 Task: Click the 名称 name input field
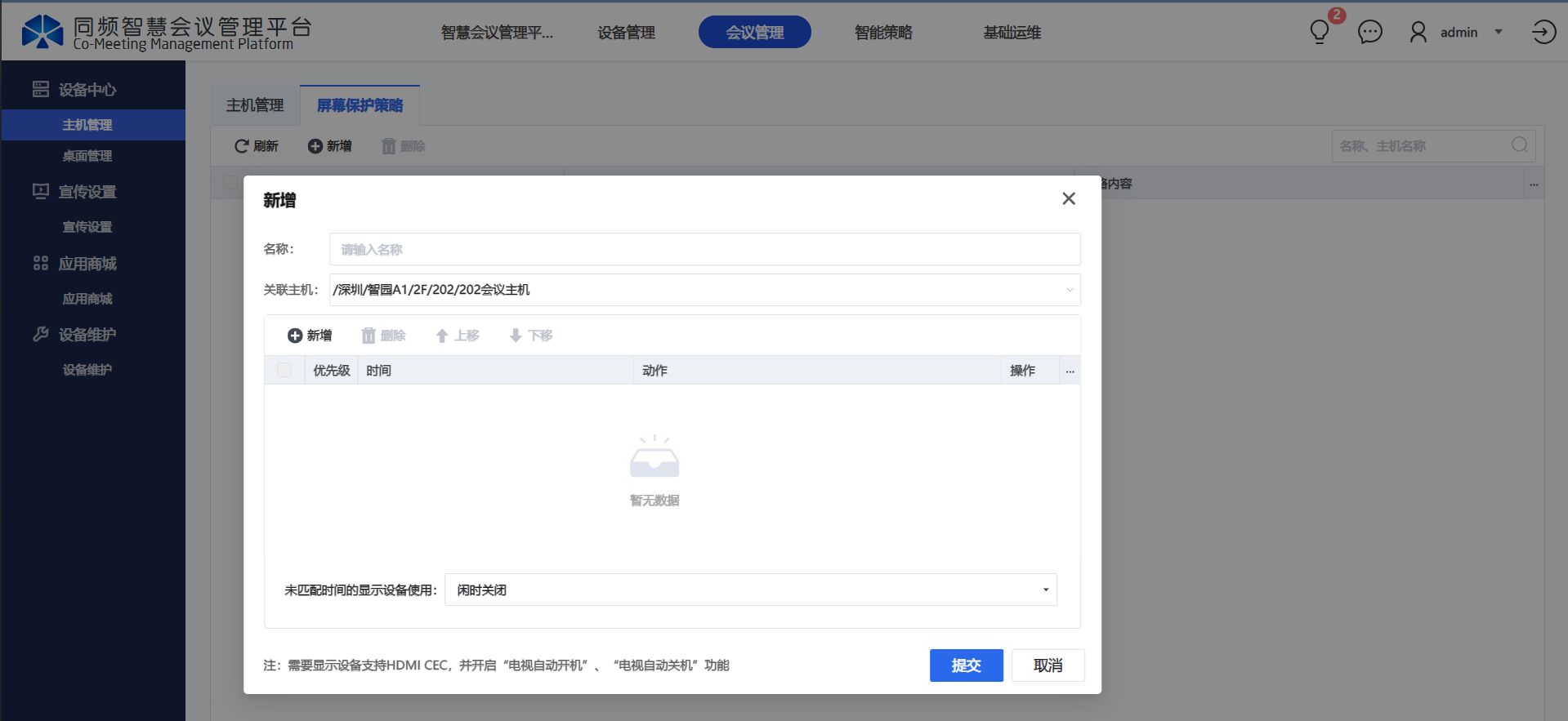coord(704,249)
